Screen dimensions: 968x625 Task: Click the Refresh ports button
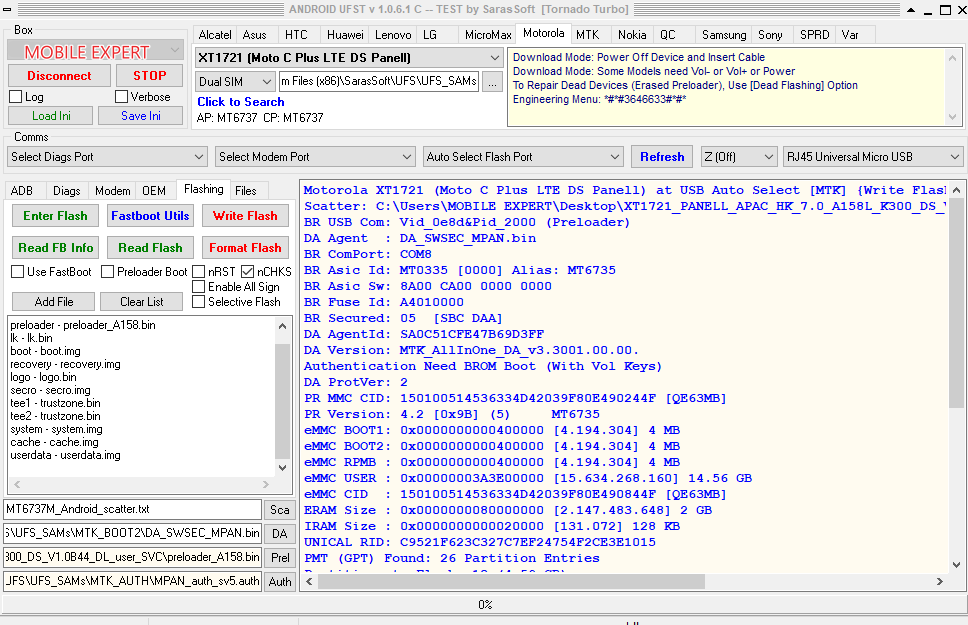tap(662, 157)
